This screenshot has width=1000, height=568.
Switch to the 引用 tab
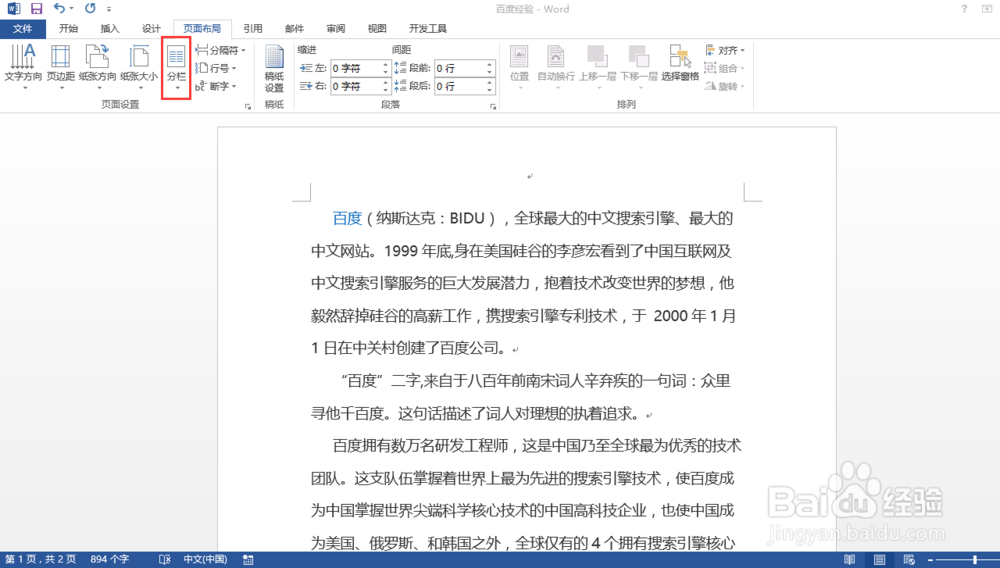click(x=253, y=29)
